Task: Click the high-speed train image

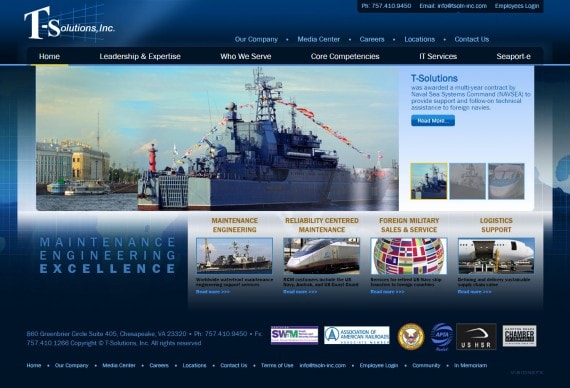Action: click(x=322, y=256)
